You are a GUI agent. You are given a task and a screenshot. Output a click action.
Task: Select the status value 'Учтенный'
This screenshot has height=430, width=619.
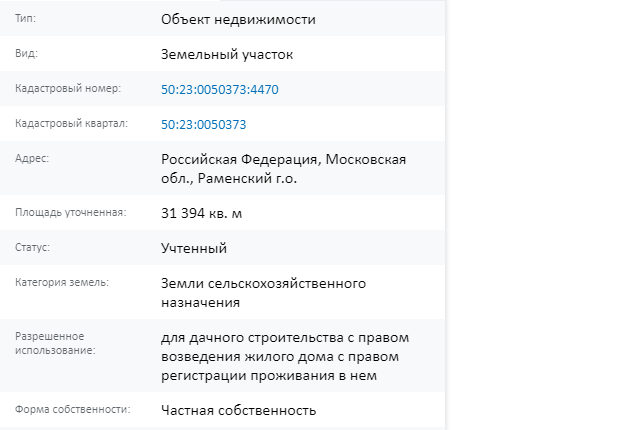pyautogui.click(x=194, y=249)
